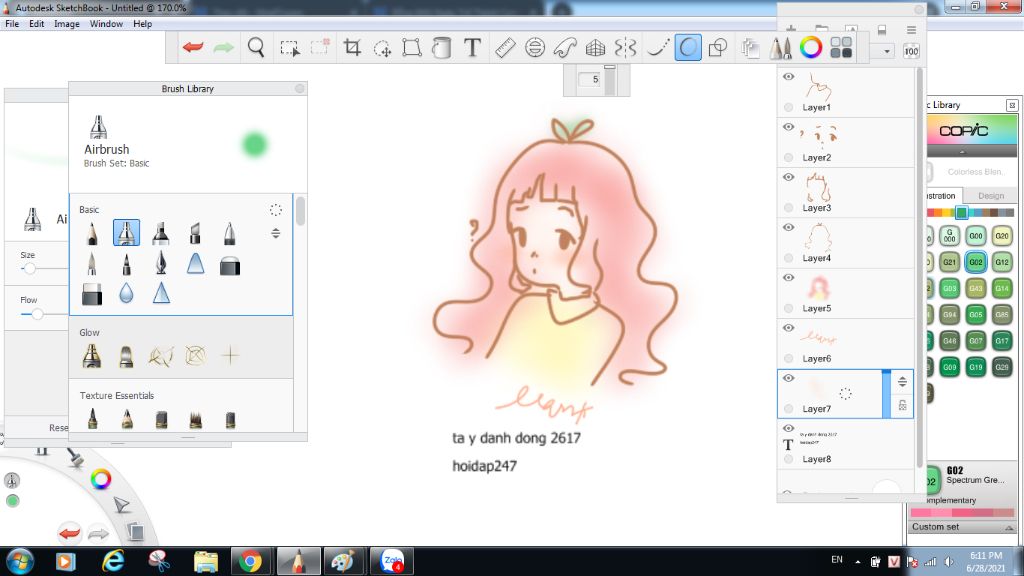The height and width of the screenshot is (576, 1024).
Task: Open the Perspective Guide tool
Action: point(595,48)
